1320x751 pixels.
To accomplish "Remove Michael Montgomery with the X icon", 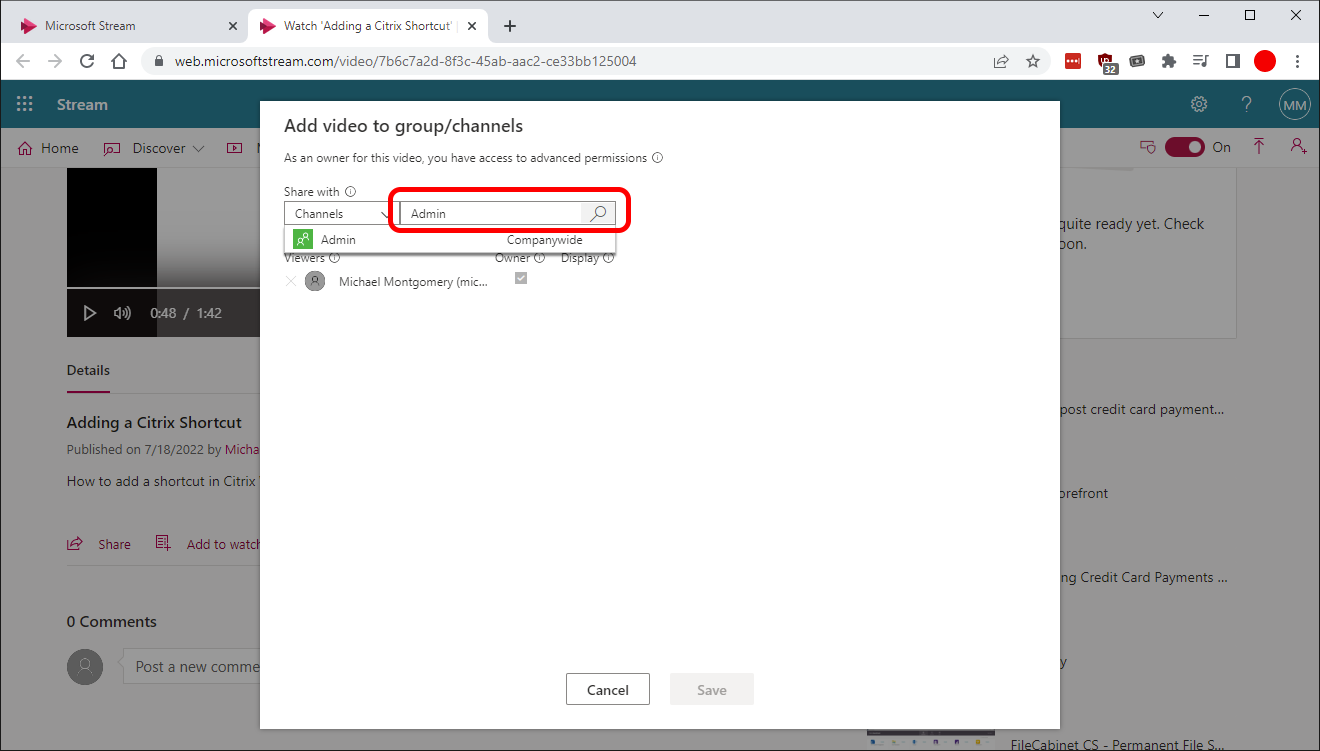I will [x=291, y=282].
